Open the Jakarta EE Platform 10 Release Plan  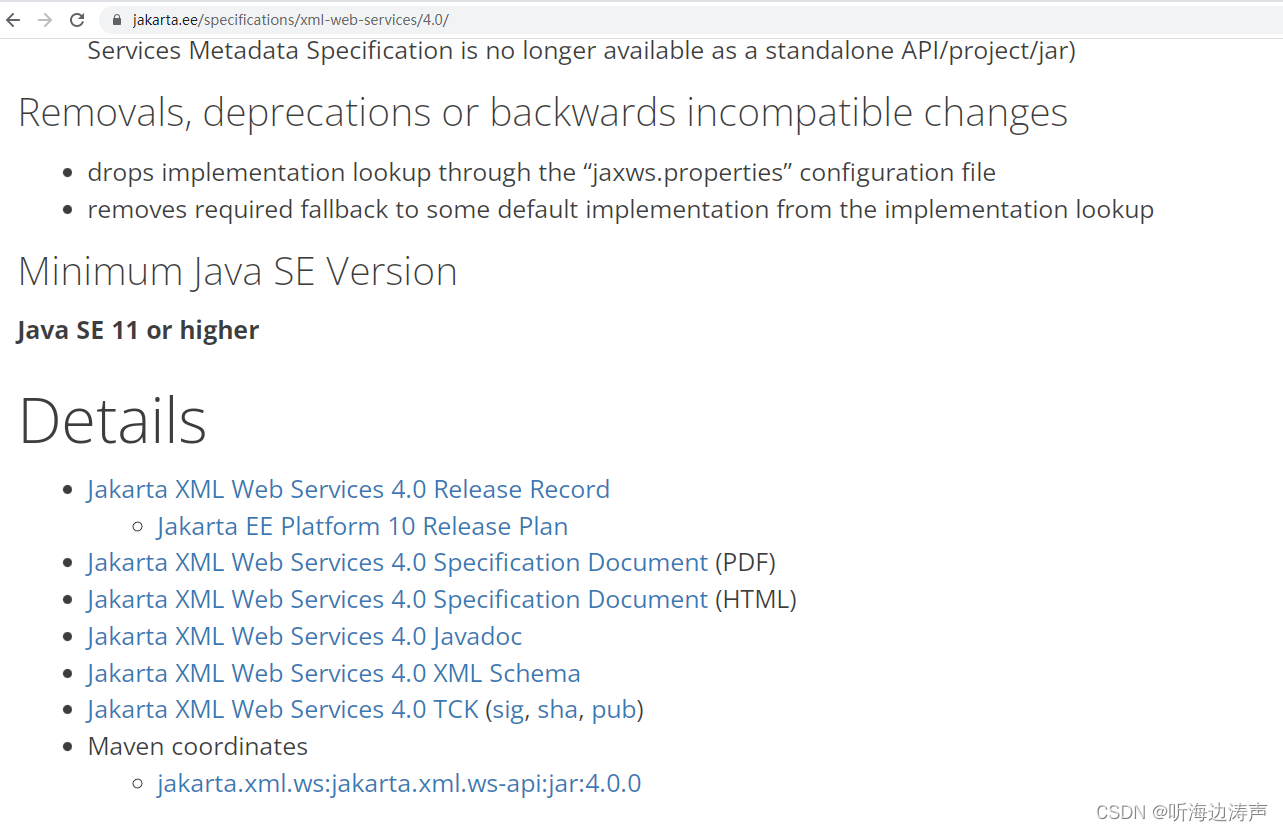click(362, 526)
